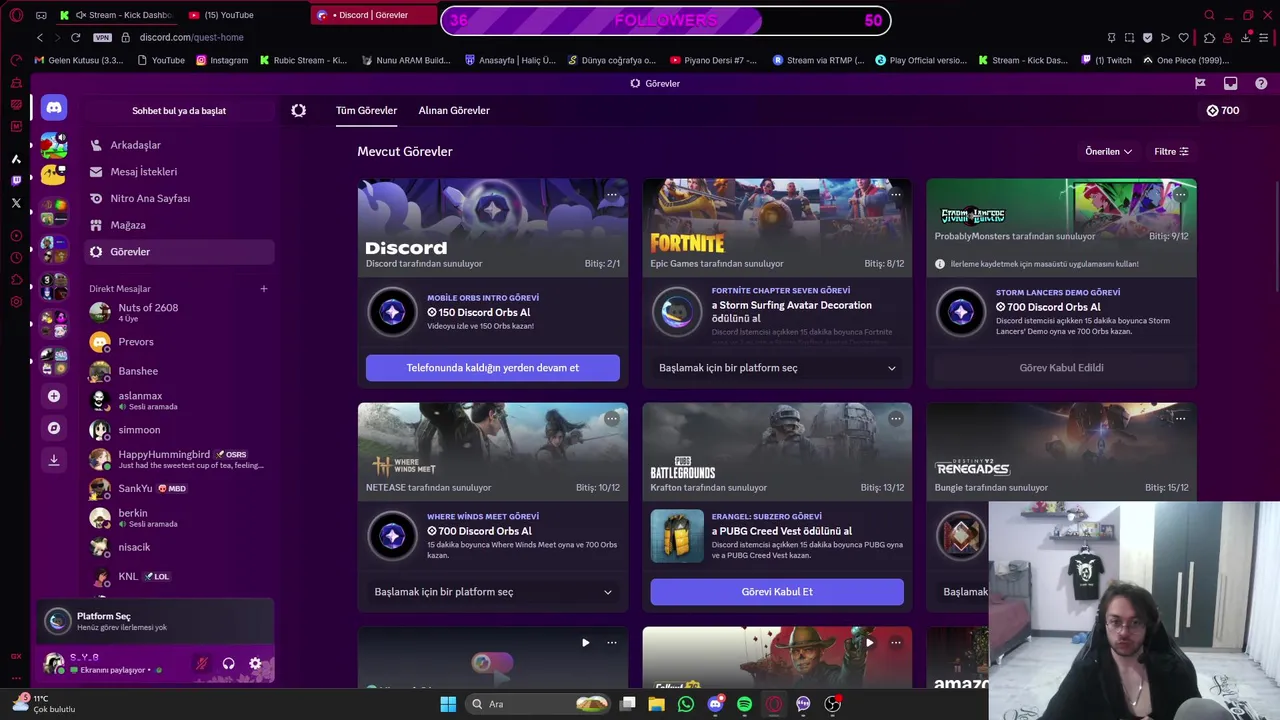Open quests orb icon beside search box
This screenshot has height=720, width=1280.
pyautogui.click(x=298, y=110)
